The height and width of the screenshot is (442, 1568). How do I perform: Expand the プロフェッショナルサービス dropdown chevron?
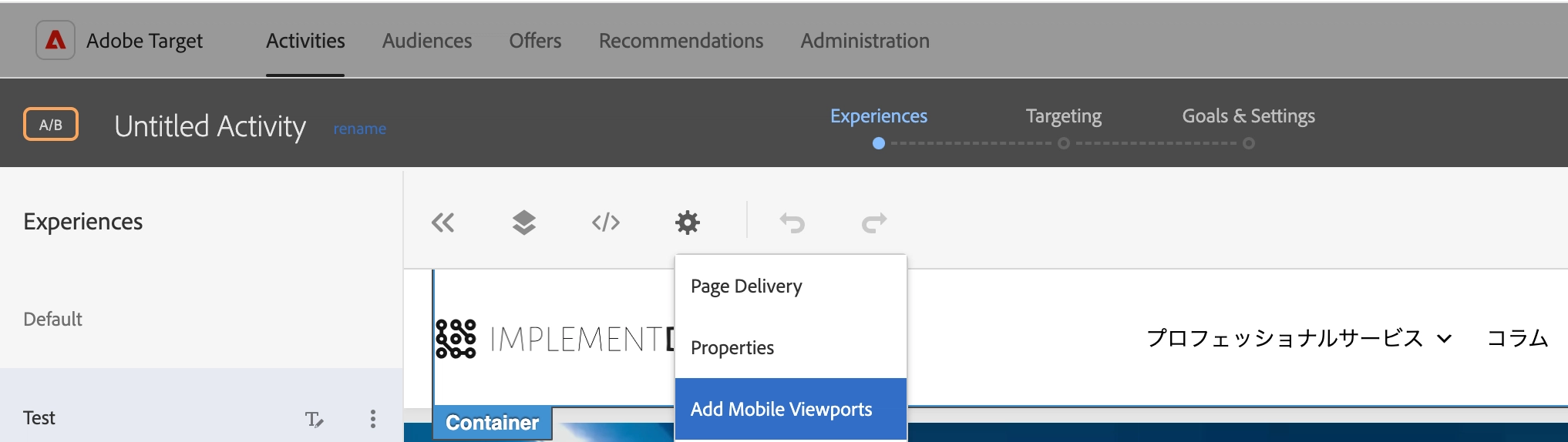(x=1445, y=338)
